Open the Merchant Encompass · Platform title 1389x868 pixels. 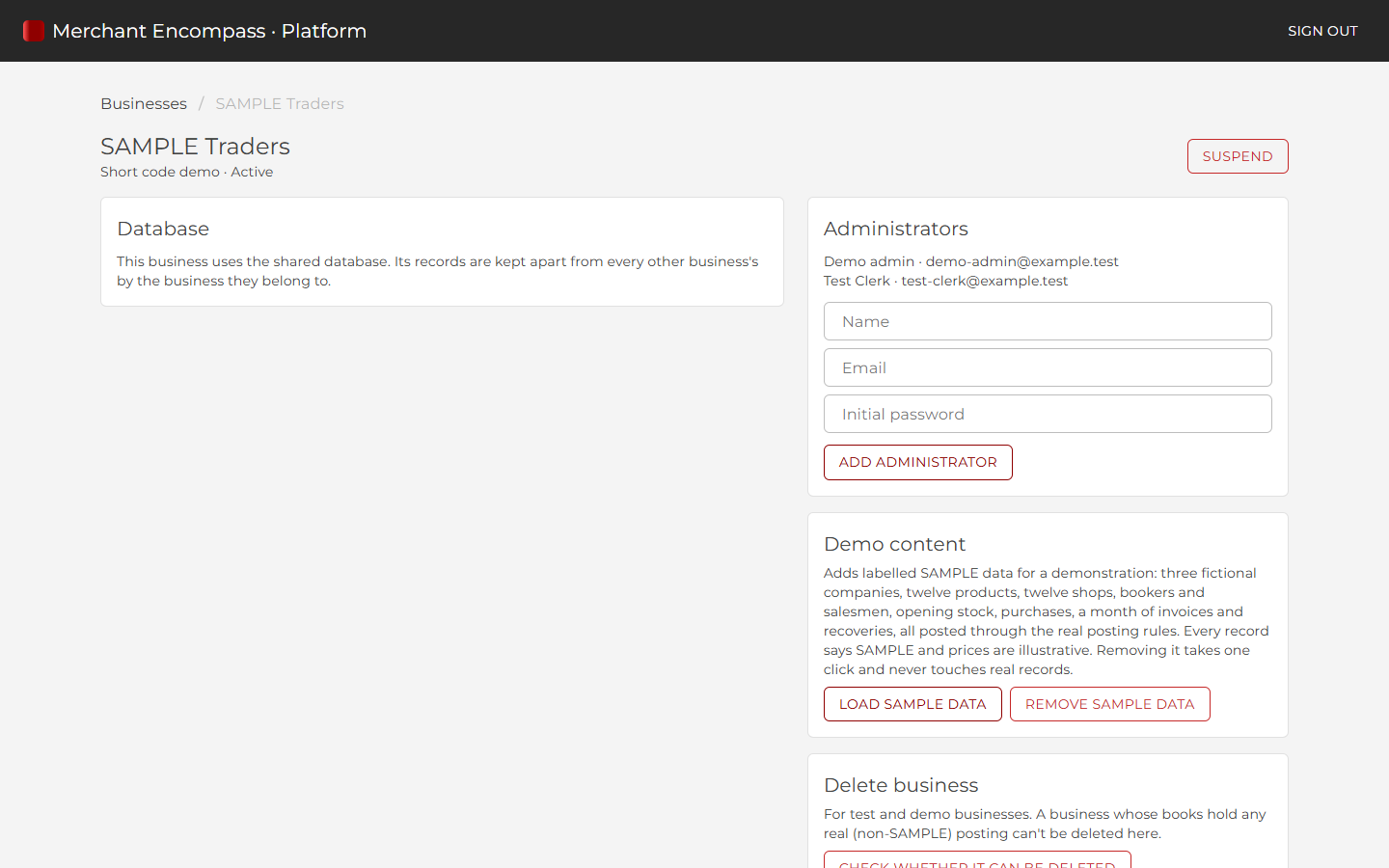click(x=209, y=31)
